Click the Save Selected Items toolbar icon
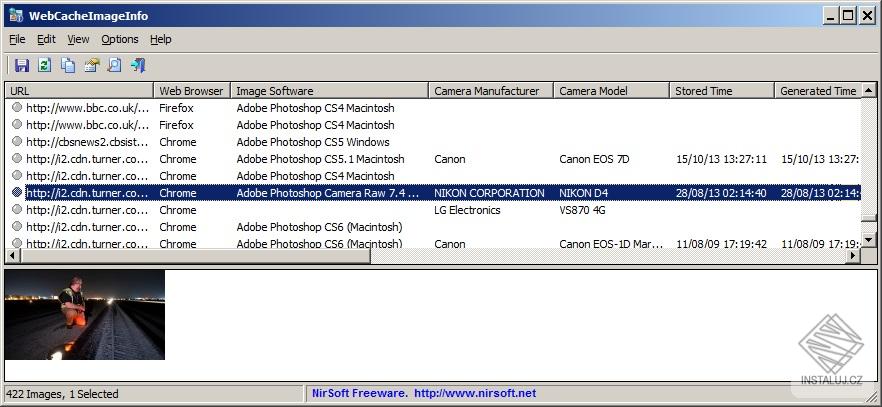This screenshot has width=882, height=407. [21, 65]
